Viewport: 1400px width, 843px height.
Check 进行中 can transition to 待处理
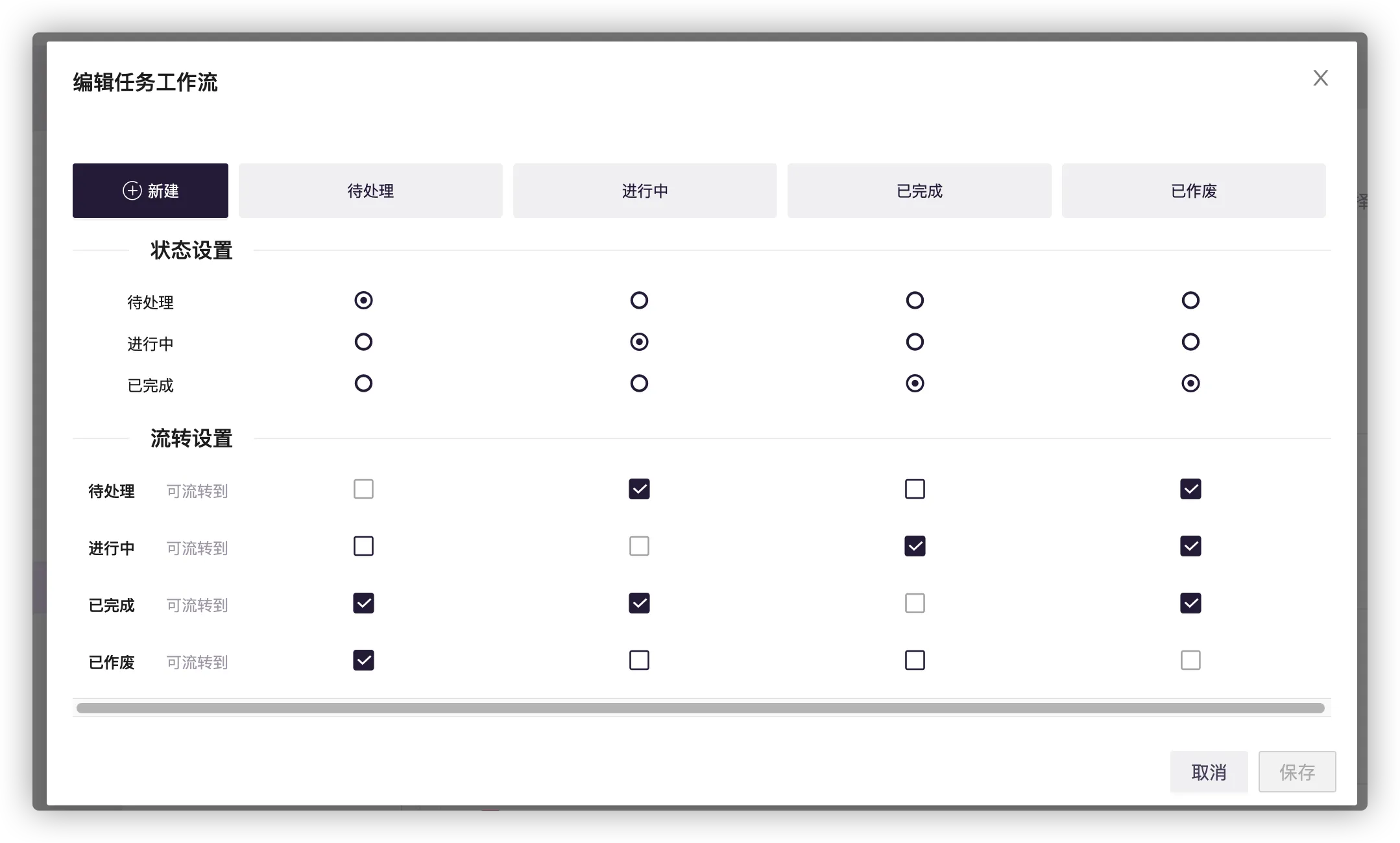pyautogui.click(x=363, y=546)
